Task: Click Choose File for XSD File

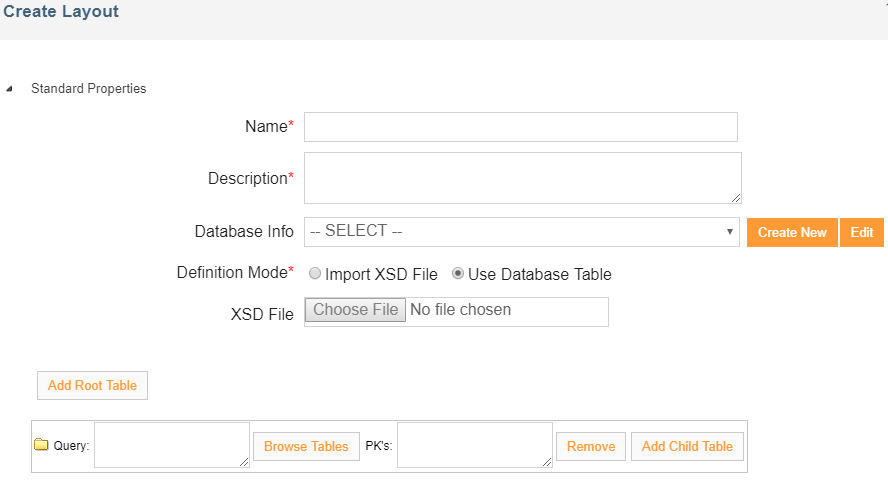Action: coord(355,310)
